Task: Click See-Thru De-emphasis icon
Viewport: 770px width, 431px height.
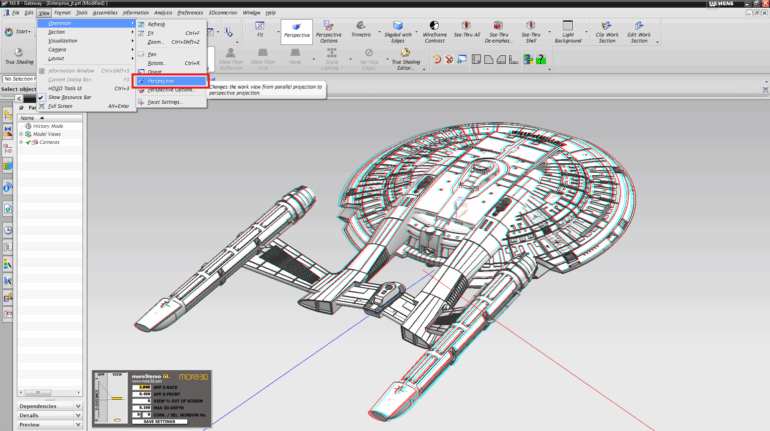Action: pos(498,26)
